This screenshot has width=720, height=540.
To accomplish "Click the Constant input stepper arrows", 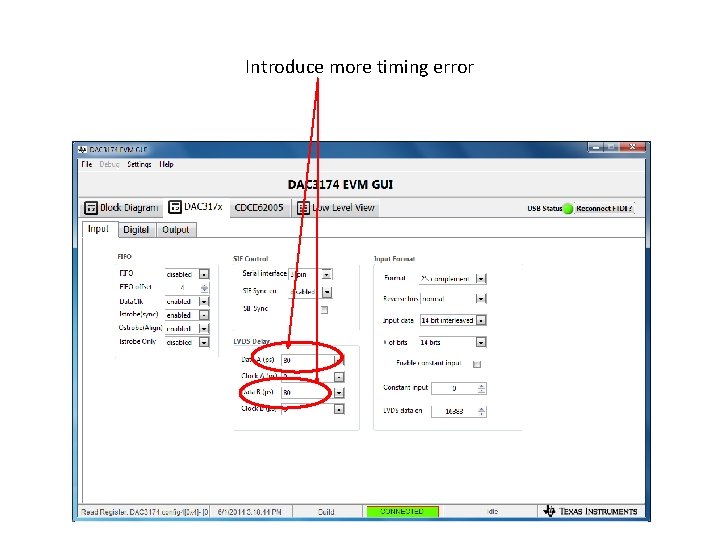I will click(x=481, y=388).
